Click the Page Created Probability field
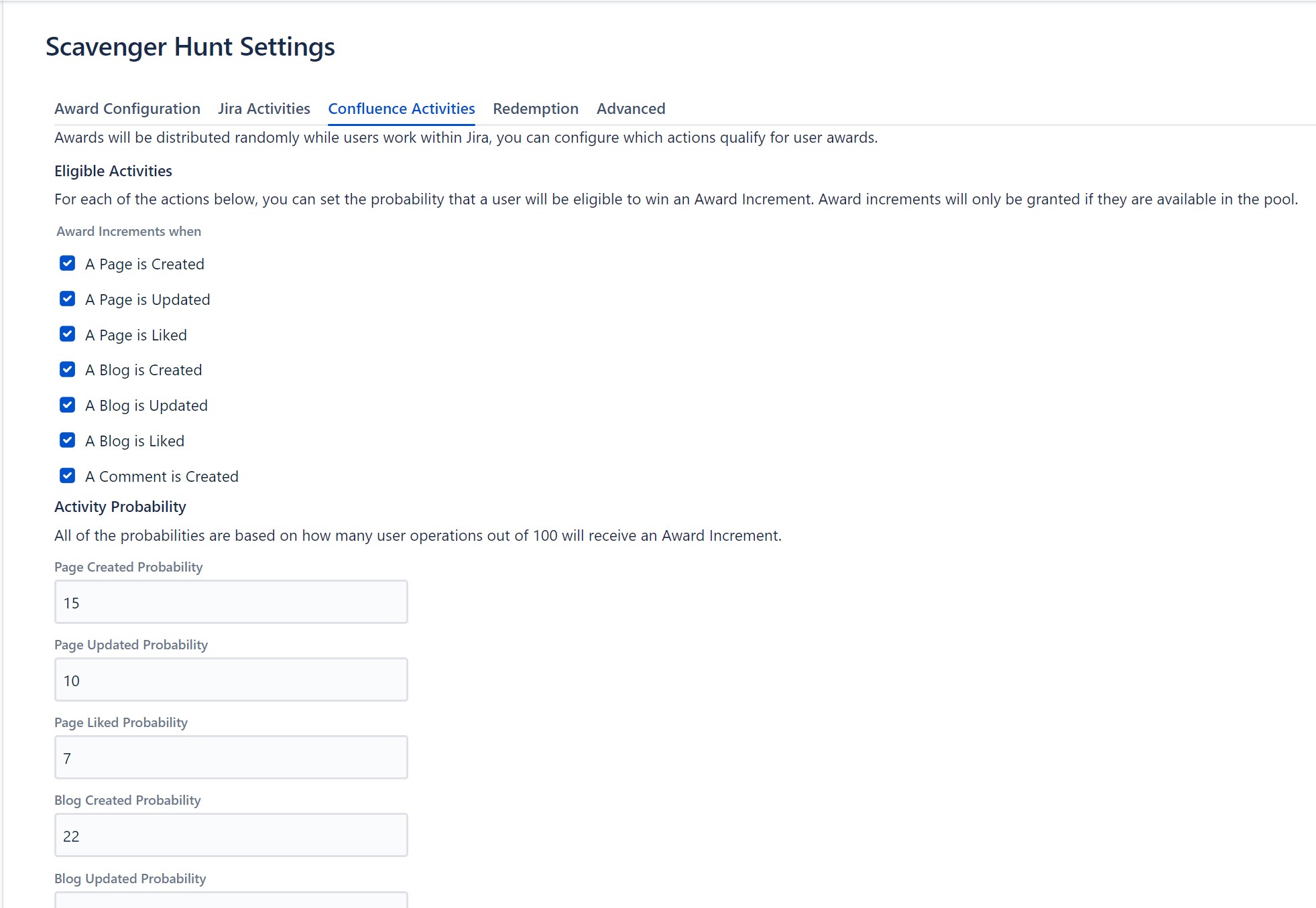1316x908 pixels. pyautogui.click(x=231, y=602)
